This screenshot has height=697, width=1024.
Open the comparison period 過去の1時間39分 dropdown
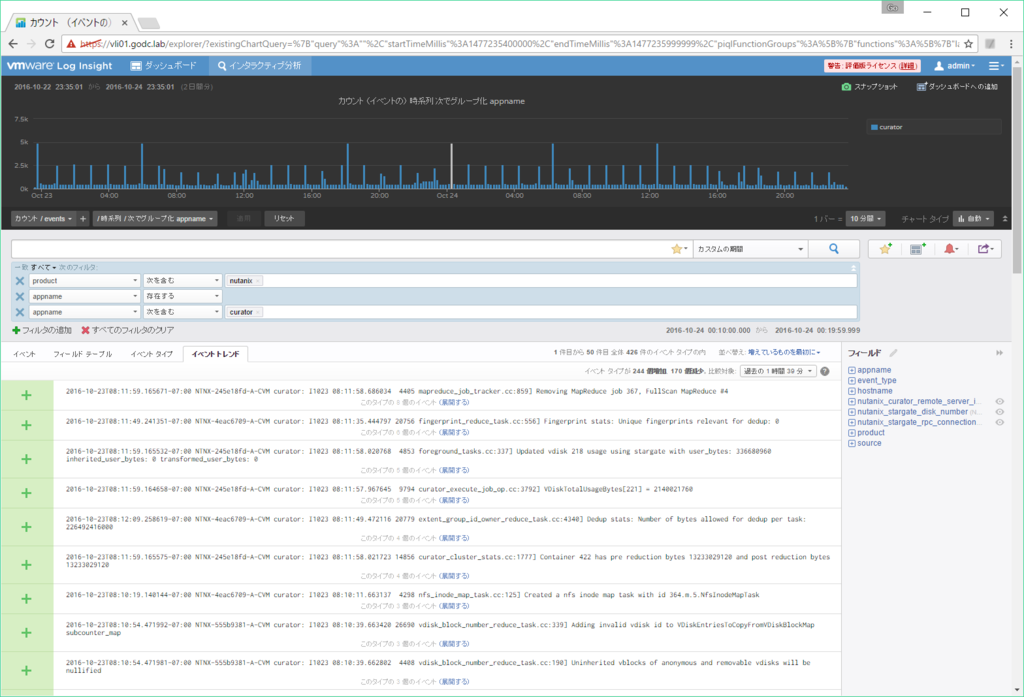(778, 371)
